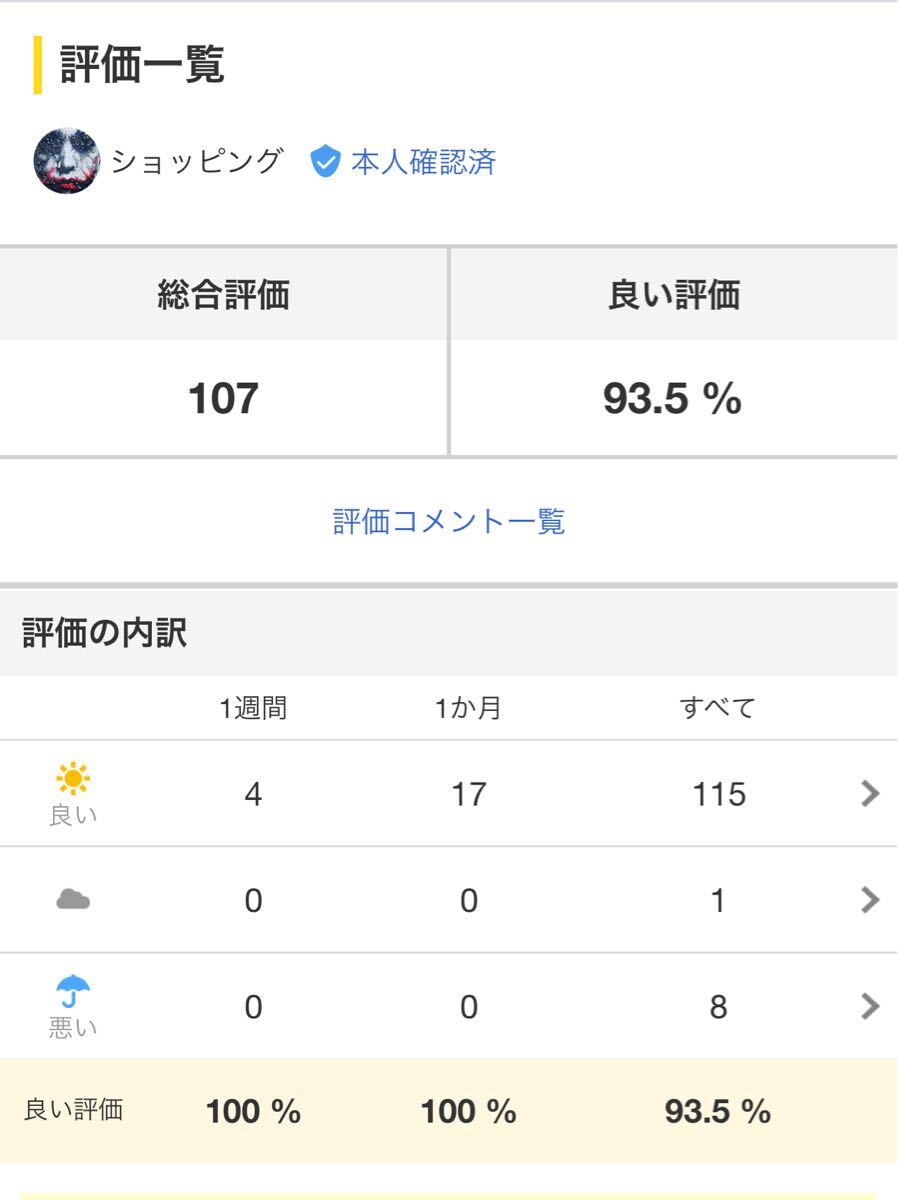Click the 評価の内訳 section header
Image resolution: width=898 pixels, height=1200 pixels.
coord(105,634)
